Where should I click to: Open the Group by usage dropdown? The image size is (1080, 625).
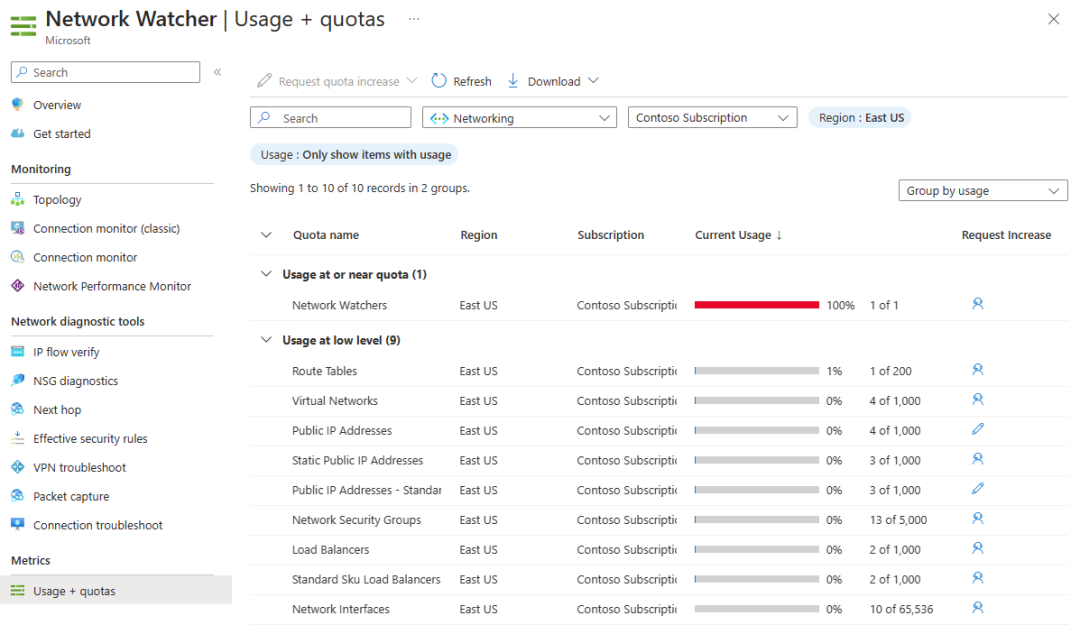click(982, 190)
